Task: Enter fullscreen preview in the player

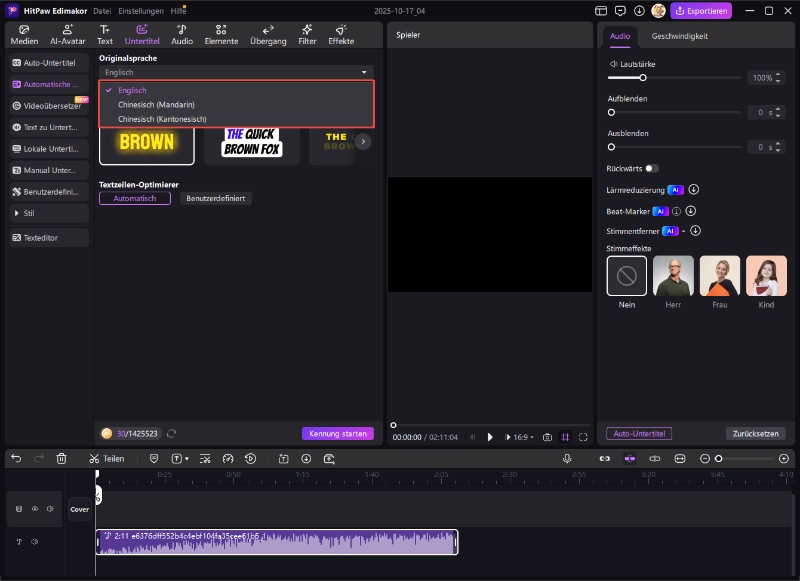Action: point(583,437)
